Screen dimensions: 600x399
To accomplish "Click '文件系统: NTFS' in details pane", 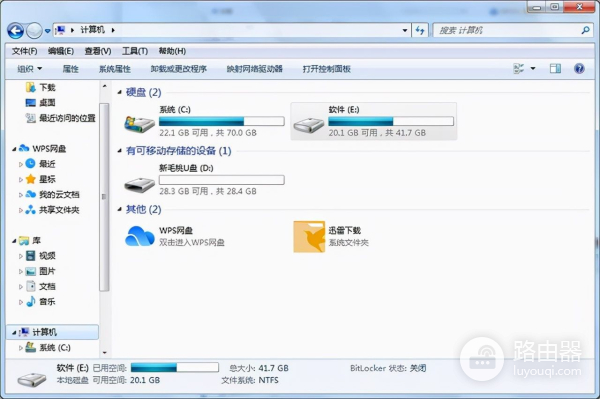I will (250, 380).
